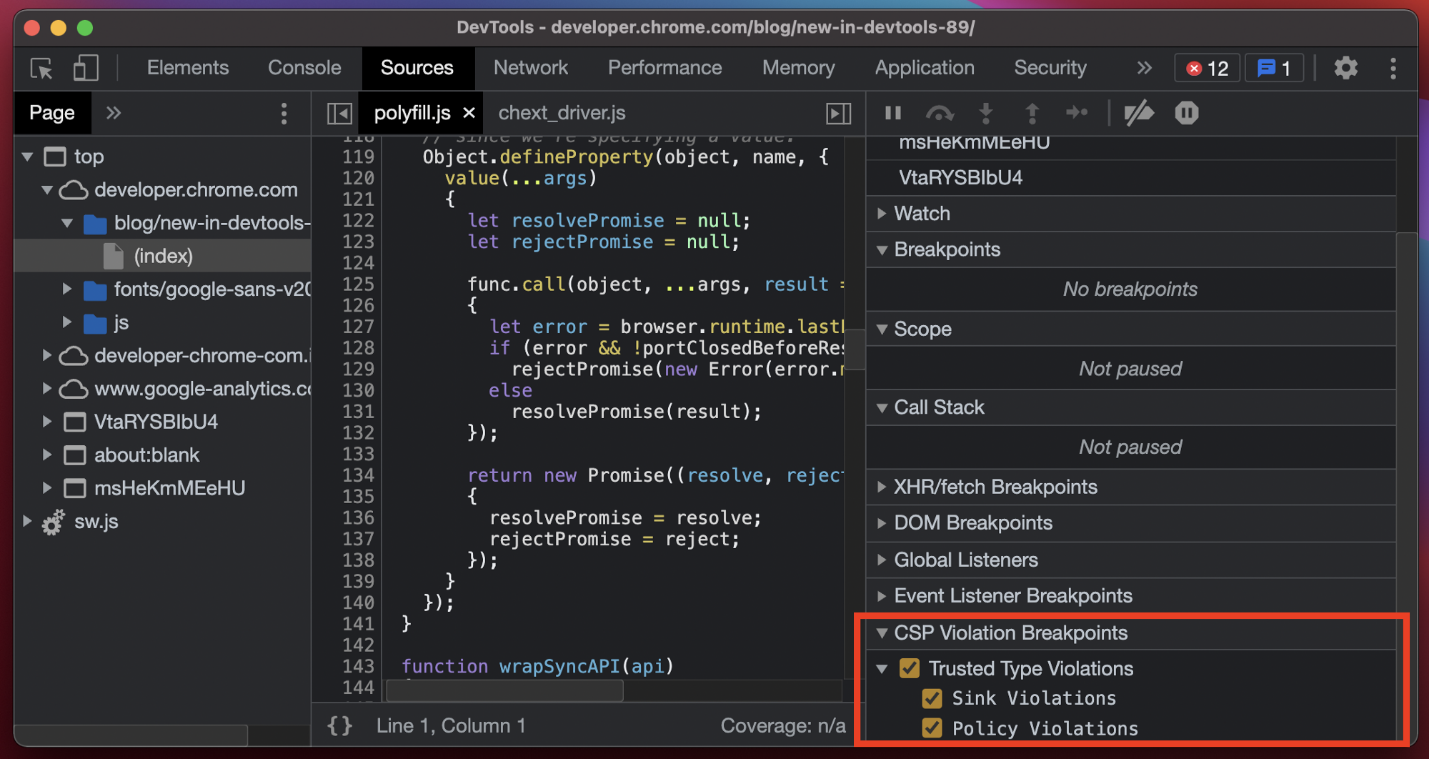Toggle the device toolbar icon

pos(86,68)
